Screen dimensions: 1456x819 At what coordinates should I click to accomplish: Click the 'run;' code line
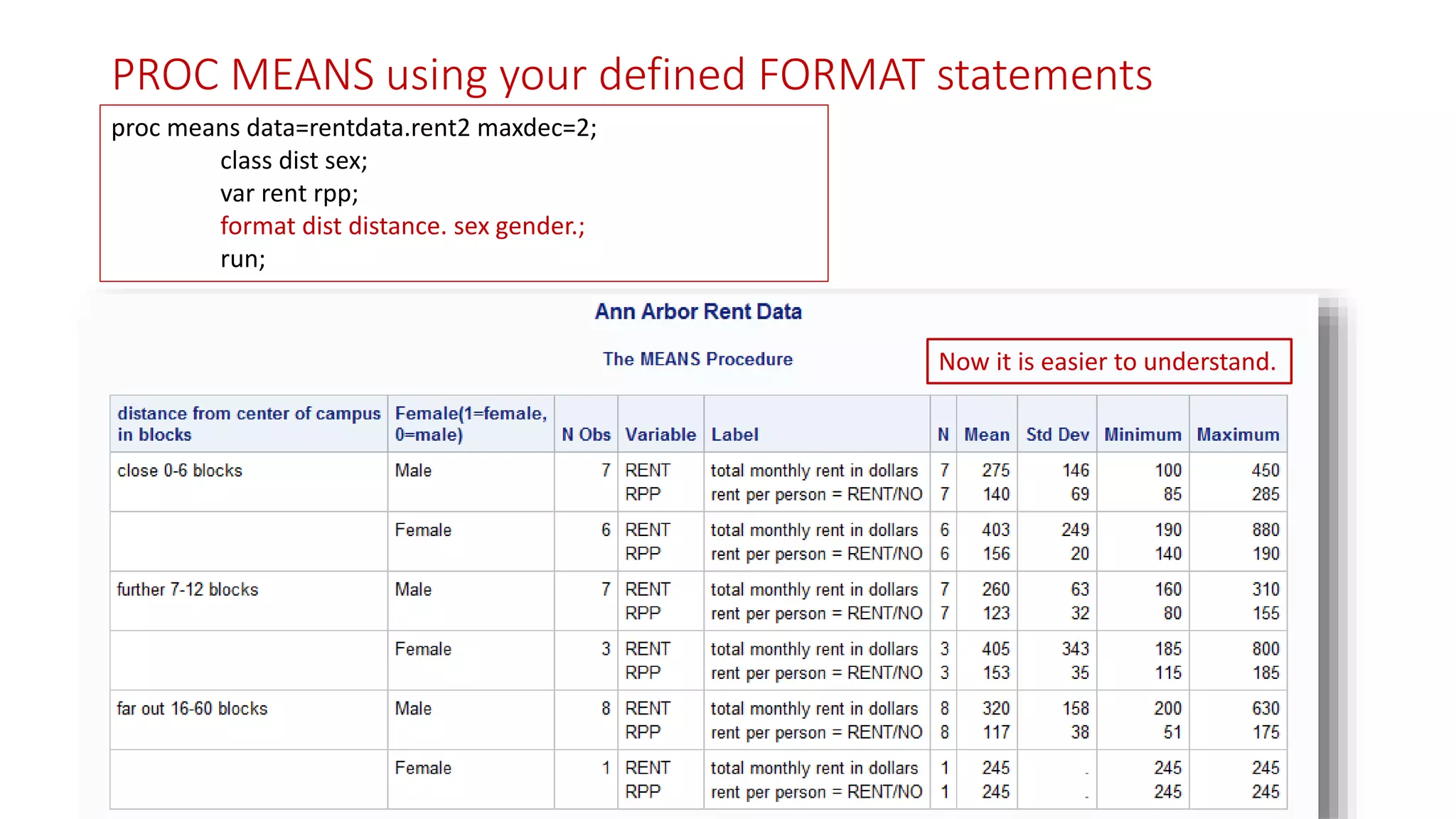pos(242,259)
